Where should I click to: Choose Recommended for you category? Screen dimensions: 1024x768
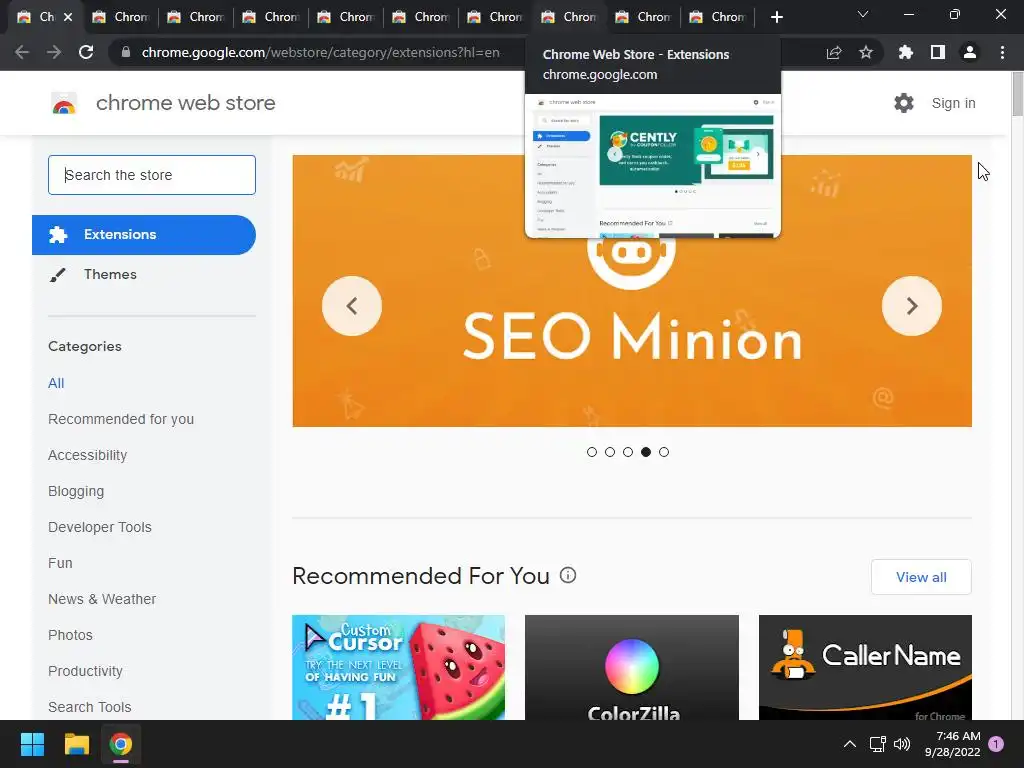click(121, 419)
